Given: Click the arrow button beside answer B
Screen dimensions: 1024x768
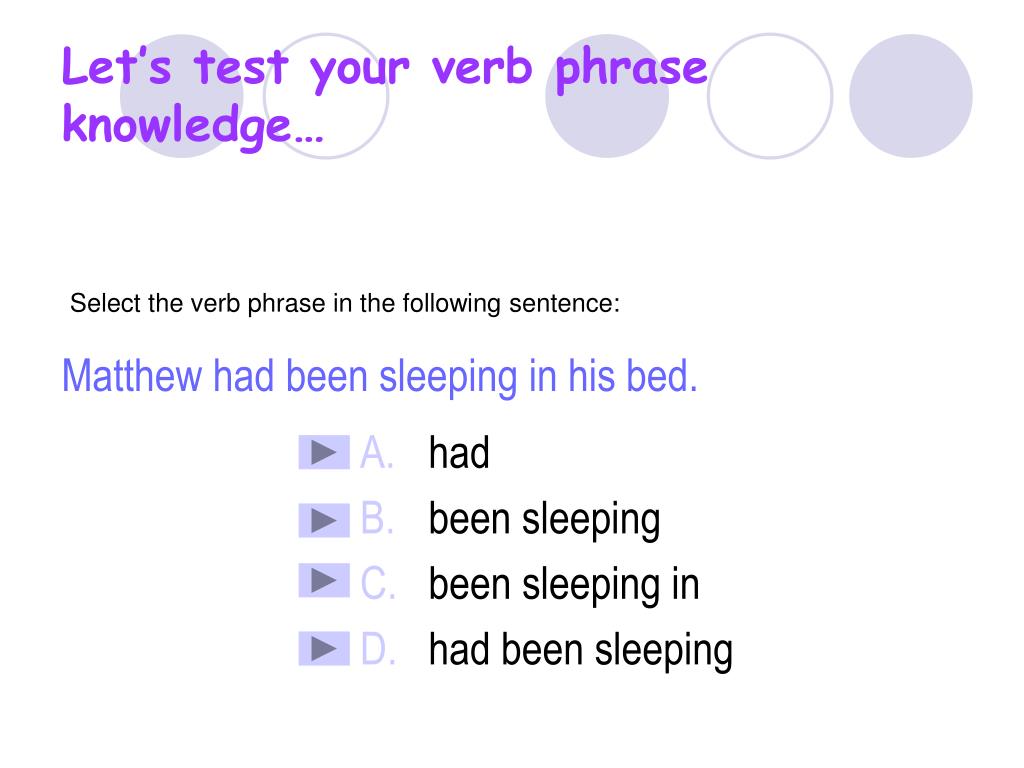Looking at the screenshot, I should [324, 520].
